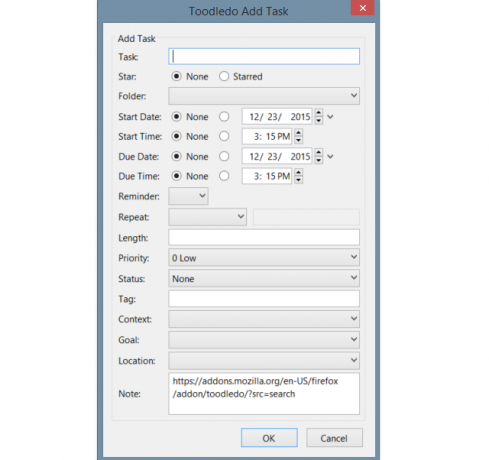489x460 pixels.
Task: Expand the Repeat dropdown
Action: pos(208,217)
